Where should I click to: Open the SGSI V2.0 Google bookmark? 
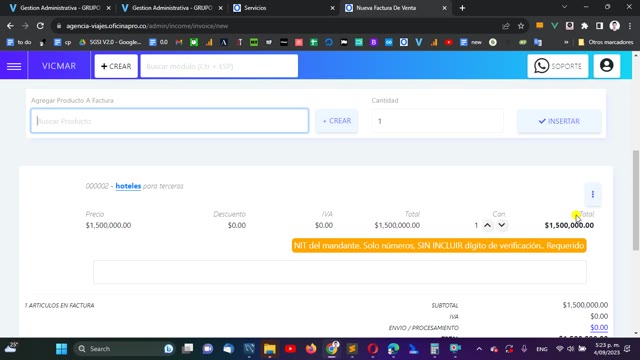point(110,42)
